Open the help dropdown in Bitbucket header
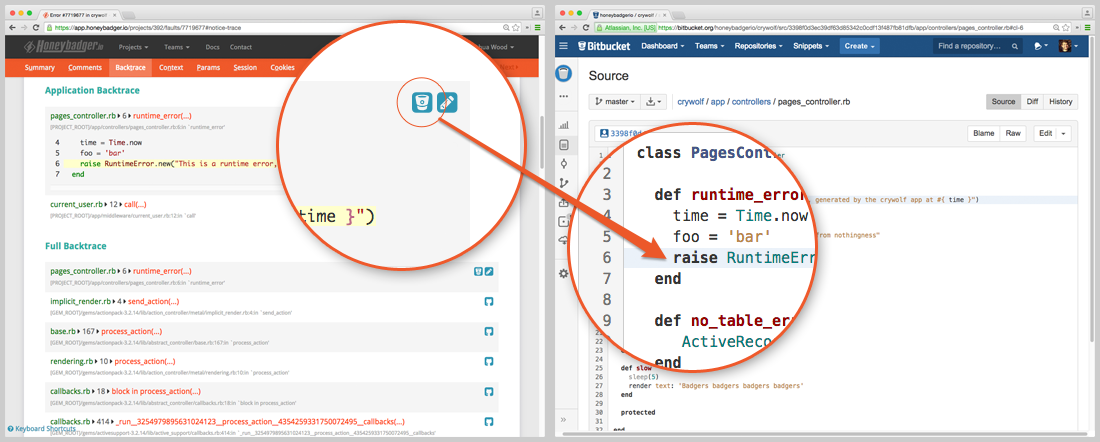 tap(1040, 46)
